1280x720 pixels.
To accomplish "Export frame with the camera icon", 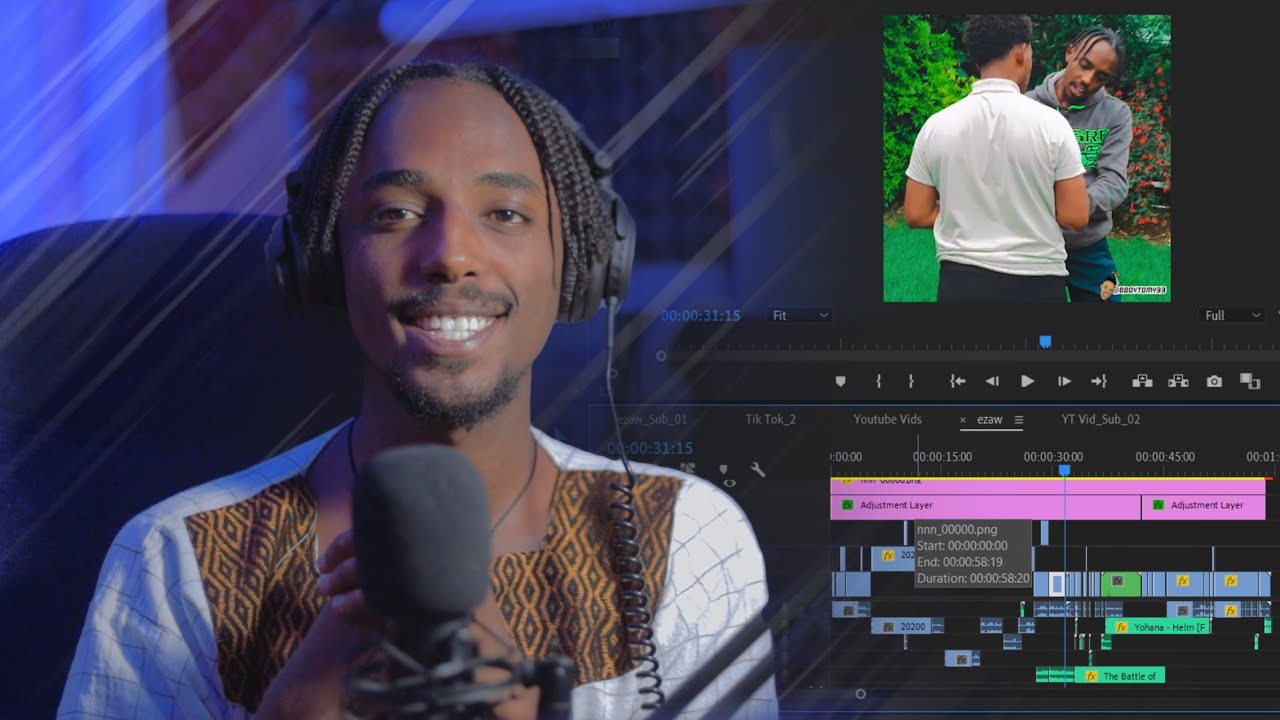I will [x=1214, y=381].
